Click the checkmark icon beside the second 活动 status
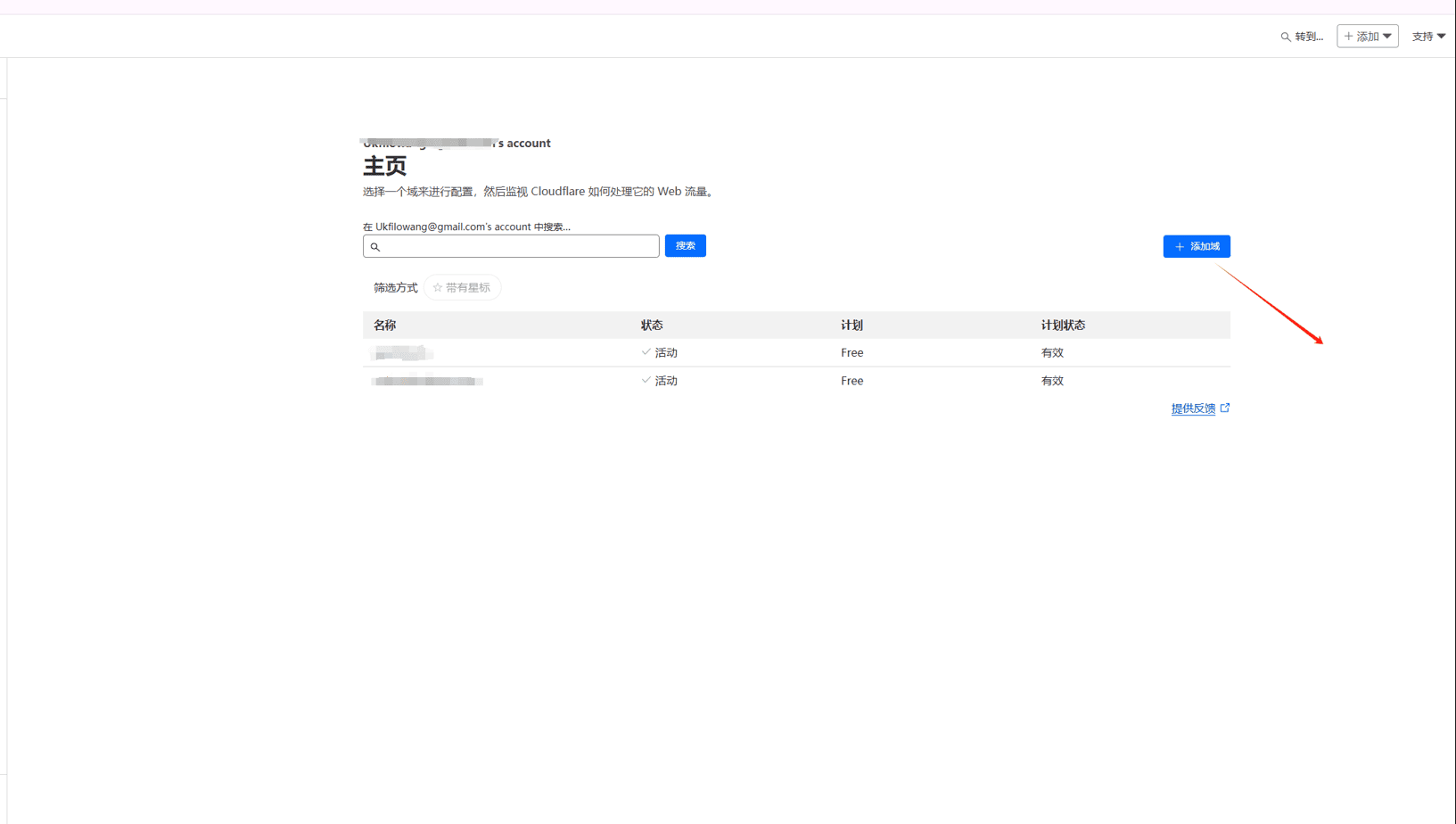Viewport: 1456px width, 824px height. [x=645, y=381]
